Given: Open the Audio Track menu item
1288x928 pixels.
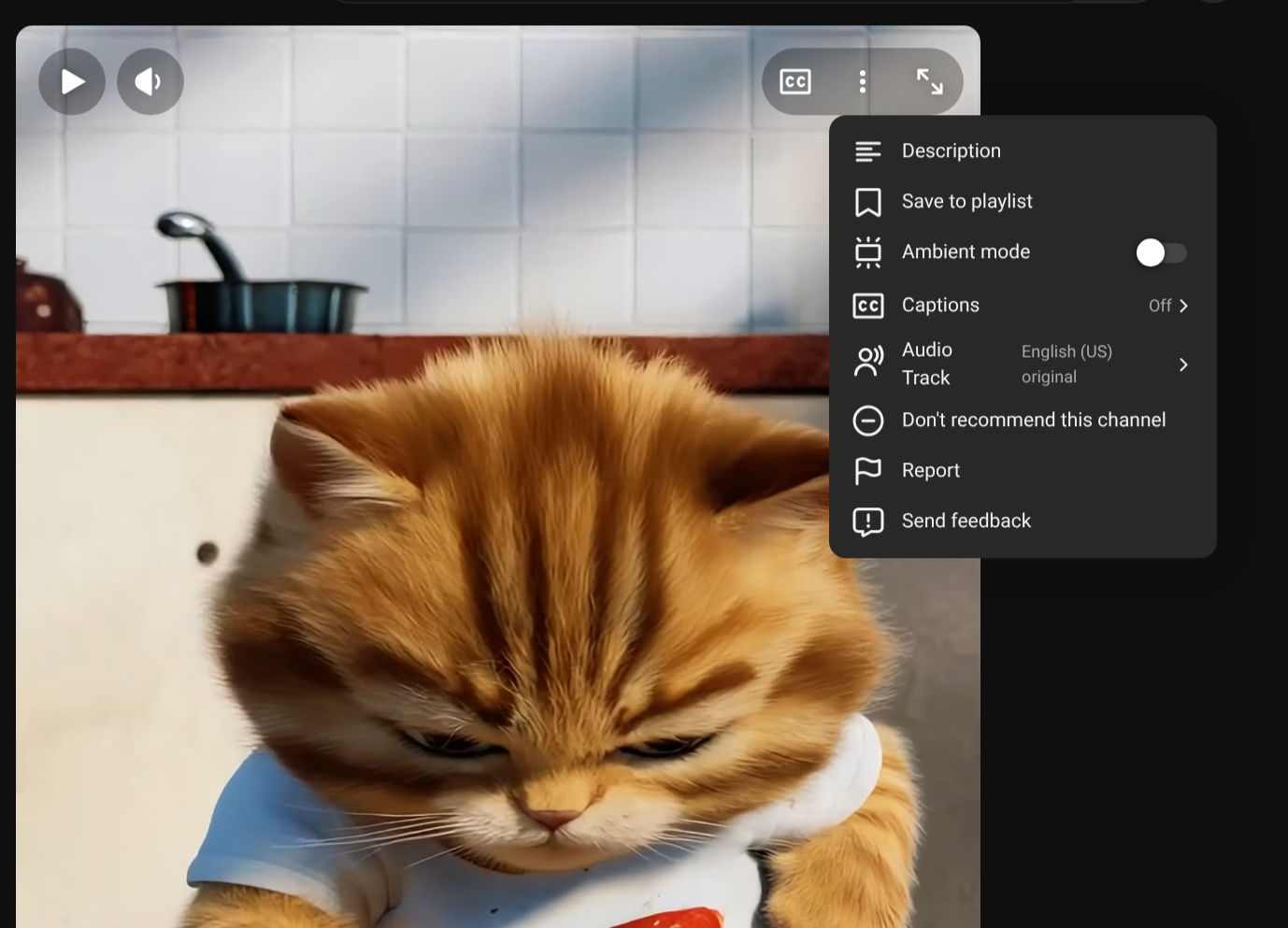Looking at the screenshot, I should [x=1023, y=364].
